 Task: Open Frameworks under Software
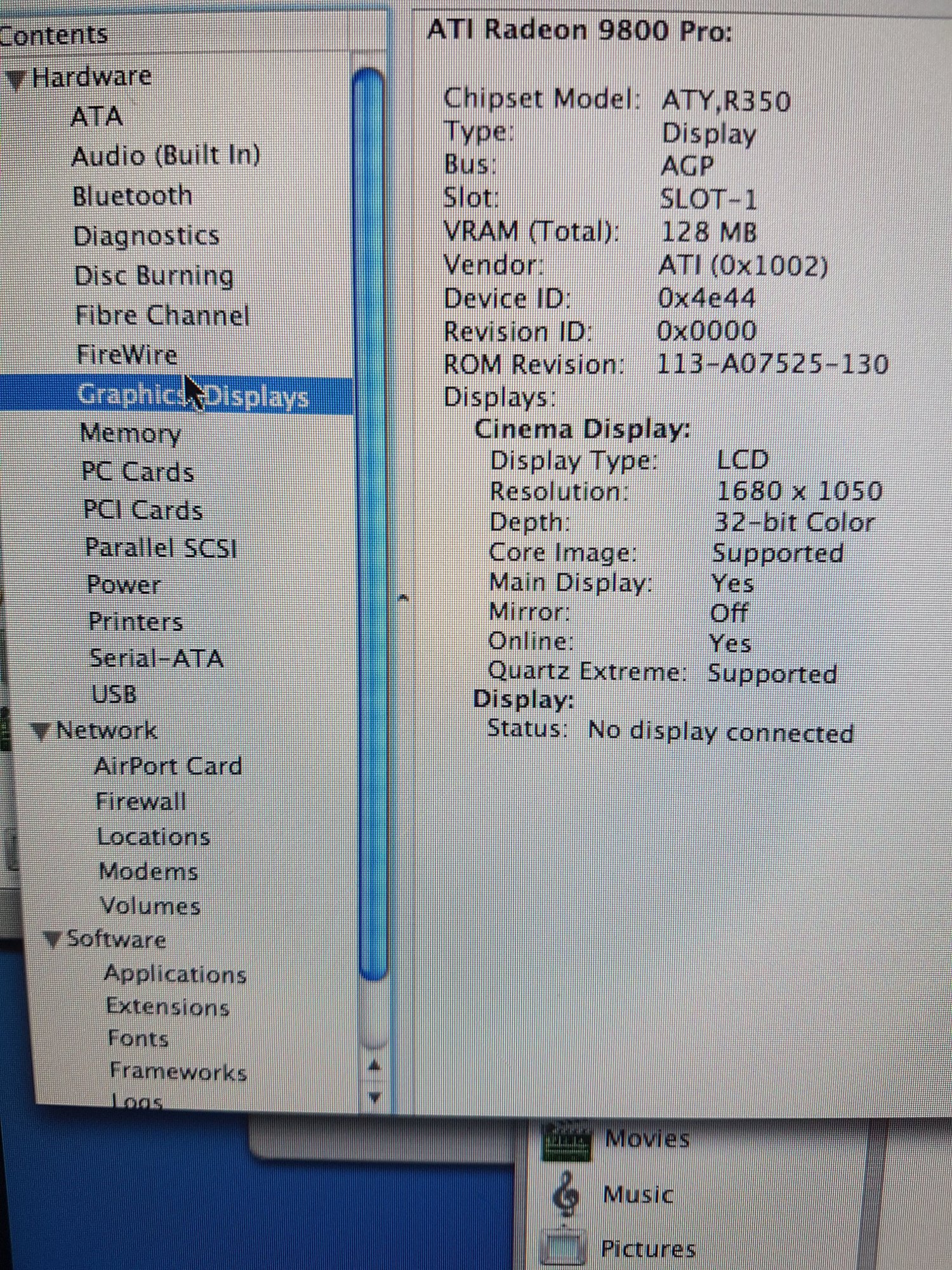[x=178, y=1071]
